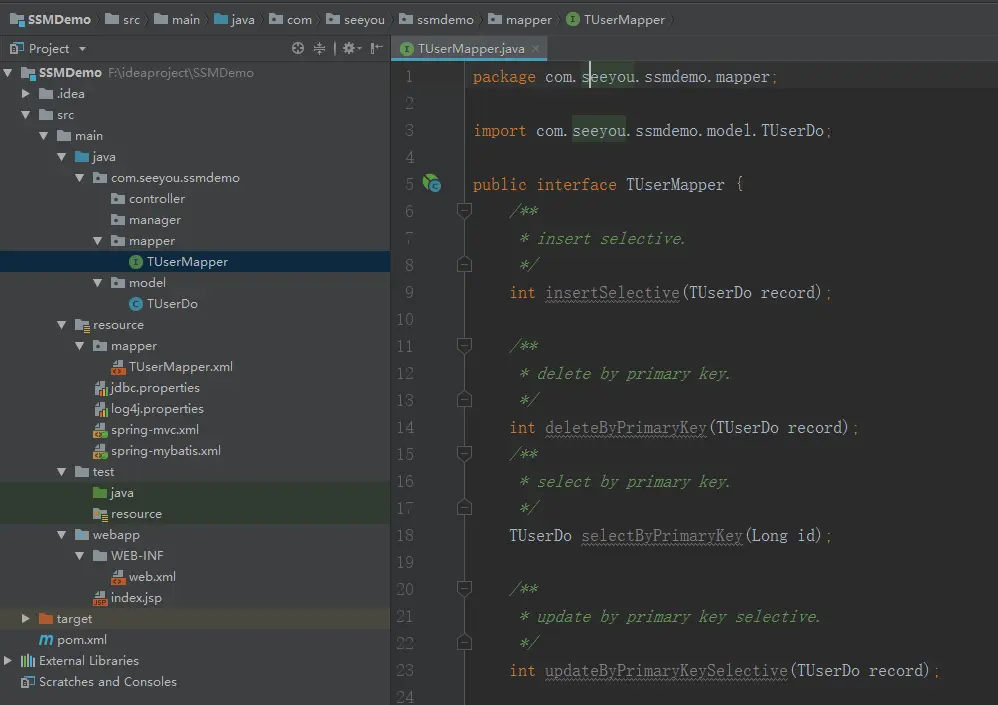The height and width of the screenshot is (705, 998).
Task: Click the insertSelective method name
Action: pos(612,293)
